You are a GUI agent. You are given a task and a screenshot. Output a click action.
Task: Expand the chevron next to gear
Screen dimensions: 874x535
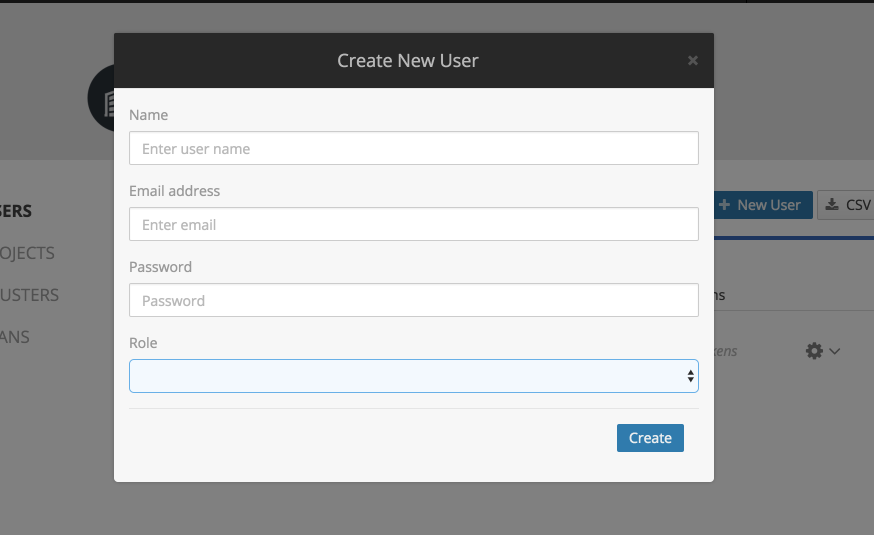(834, 351)
